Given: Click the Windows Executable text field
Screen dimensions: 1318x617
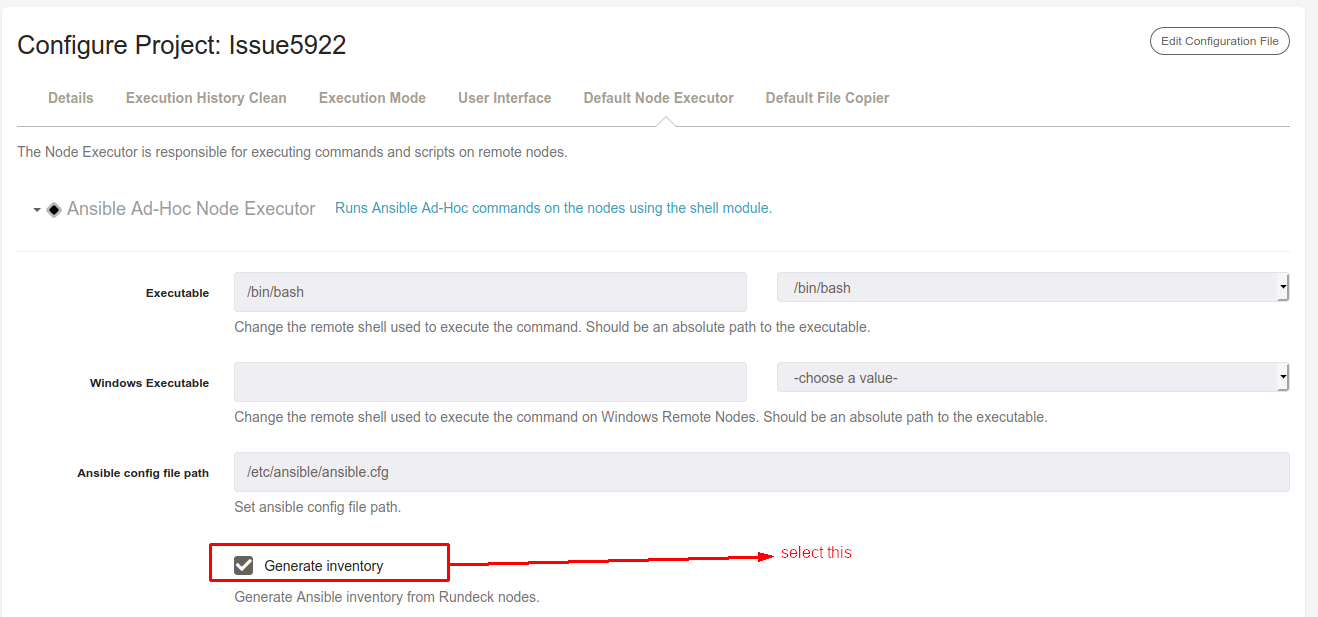Looking at the screenshot, I should [489, 381].
